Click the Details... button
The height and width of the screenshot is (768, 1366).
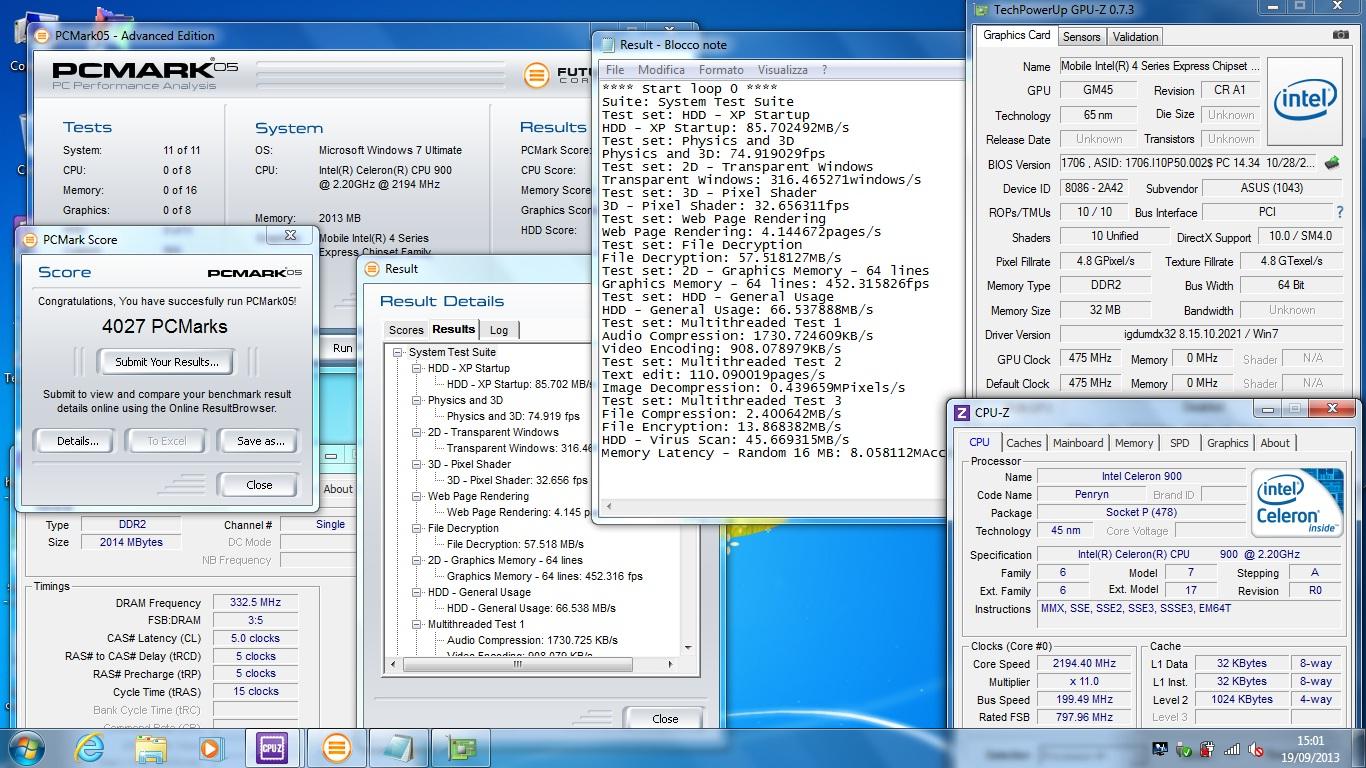pyautogui.click(x=77, y=441)
